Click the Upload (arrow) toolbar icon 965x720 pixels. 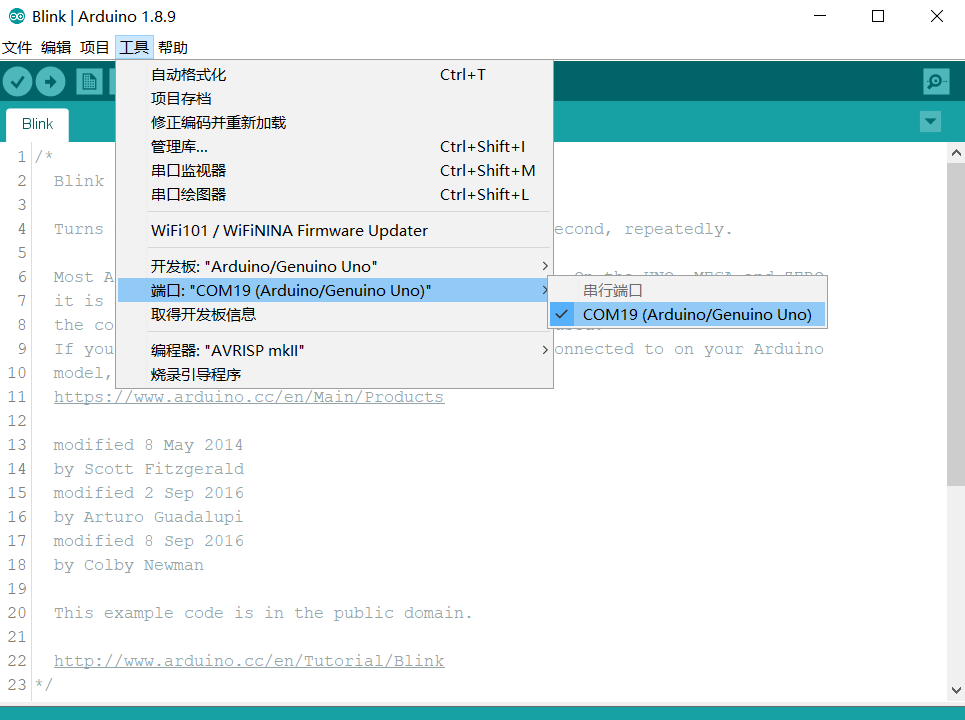click(50, 81)
